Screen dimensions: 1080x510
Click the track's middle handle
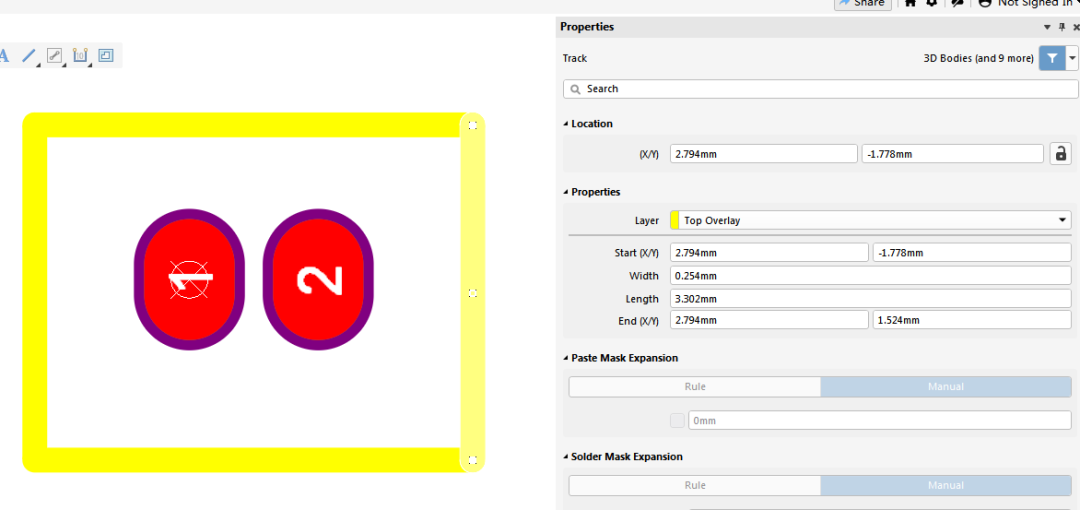(x=472, y=293)
